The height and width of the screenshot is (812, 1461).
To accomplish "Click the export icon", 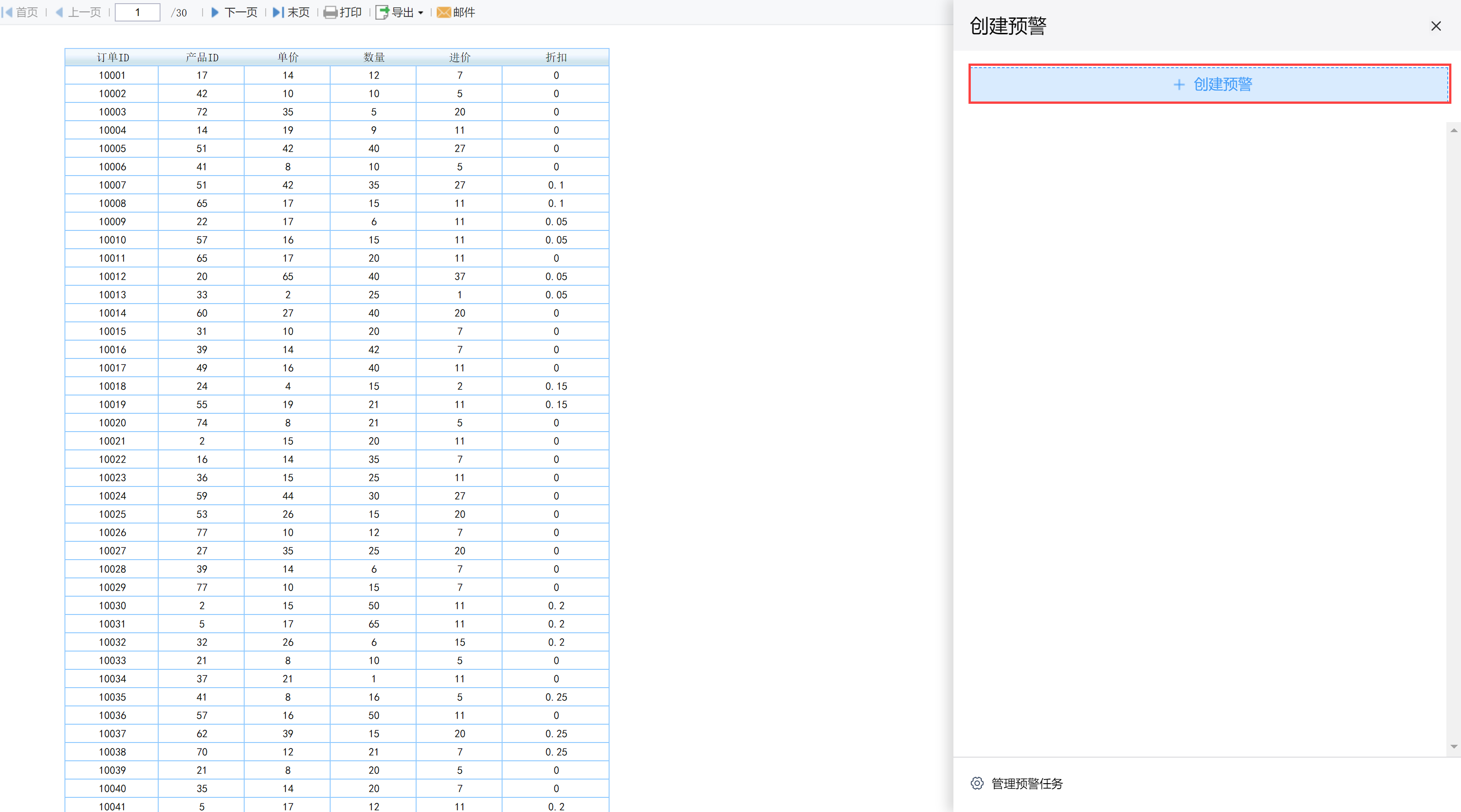I will point(383,12).
